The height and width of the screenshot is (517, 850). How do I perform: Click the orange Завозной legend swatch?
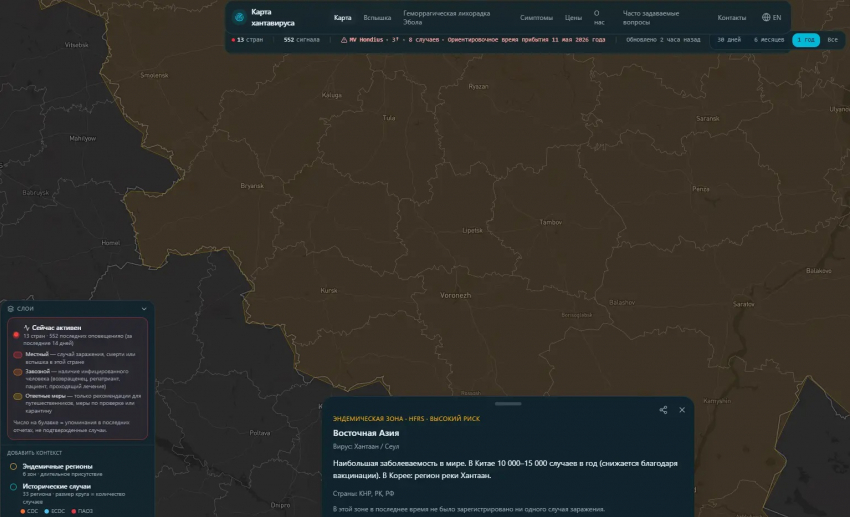(x=18, y=372)
